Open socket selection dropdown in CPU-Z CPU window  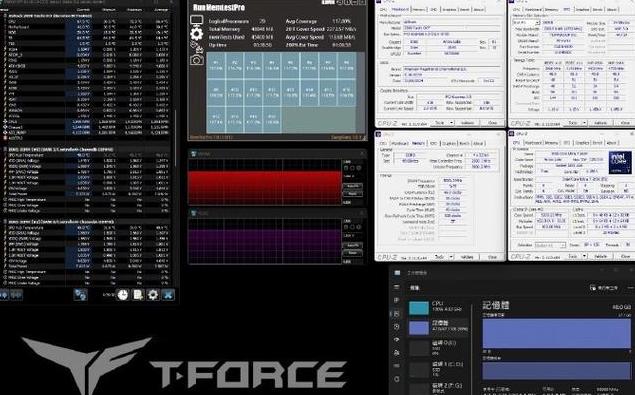(550, 245)
